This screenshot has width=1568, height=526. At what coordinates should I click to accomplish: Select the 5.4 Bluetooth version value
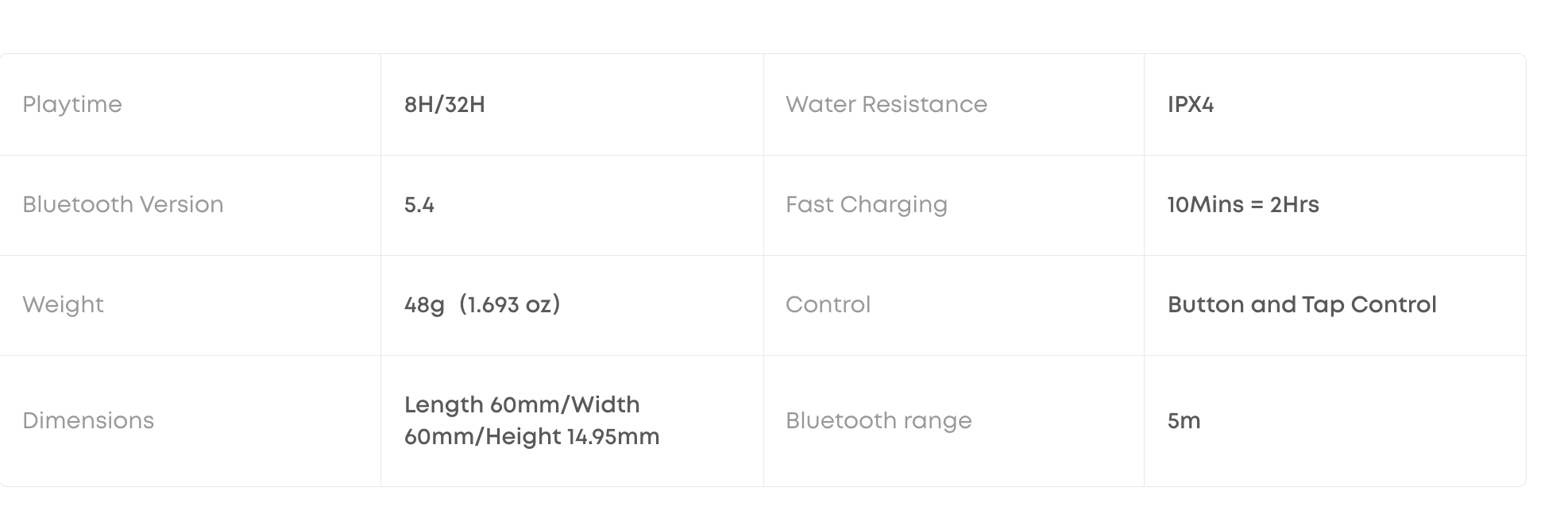419,205
